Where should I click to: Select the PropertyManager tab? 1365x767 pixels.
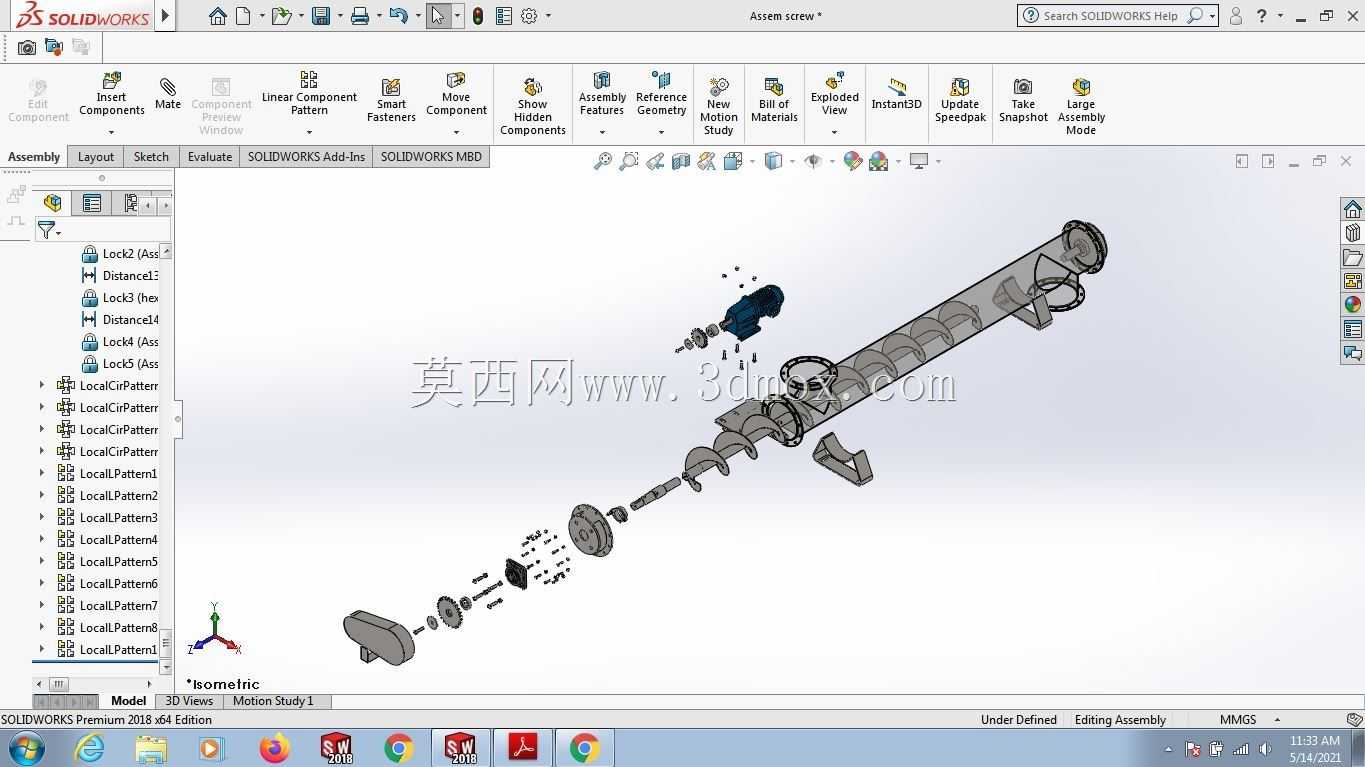pos(92,203)
